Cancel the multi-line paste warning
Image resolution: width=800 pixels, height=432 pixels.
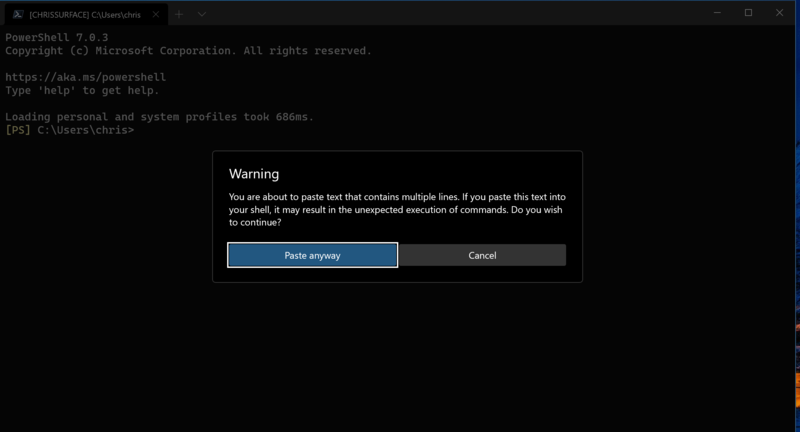[x=482, y=255]
